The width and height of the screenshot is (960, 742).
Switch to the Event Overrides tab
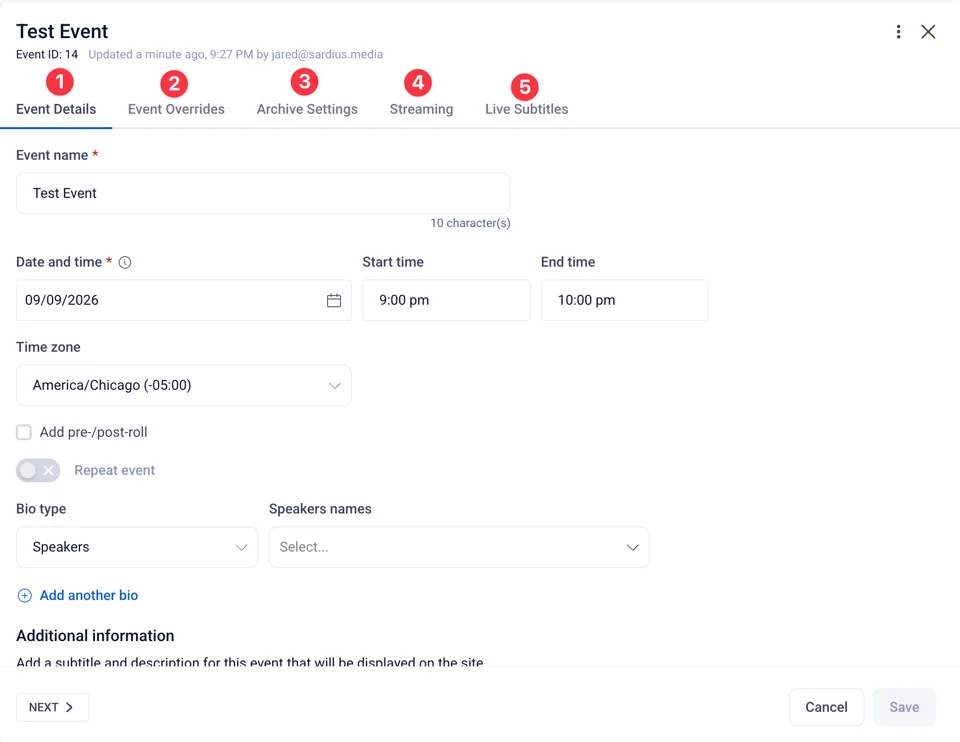point(176,109)
